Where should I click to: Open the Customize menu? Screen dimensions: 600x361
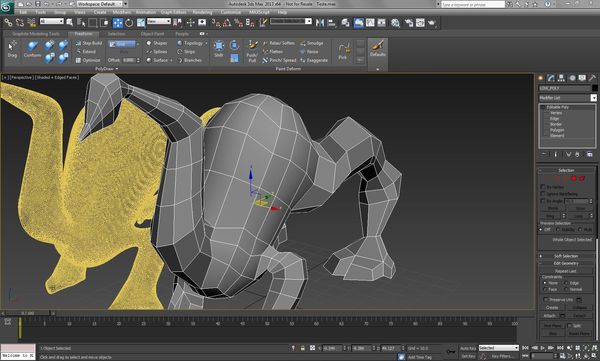(x=231, y=12)
